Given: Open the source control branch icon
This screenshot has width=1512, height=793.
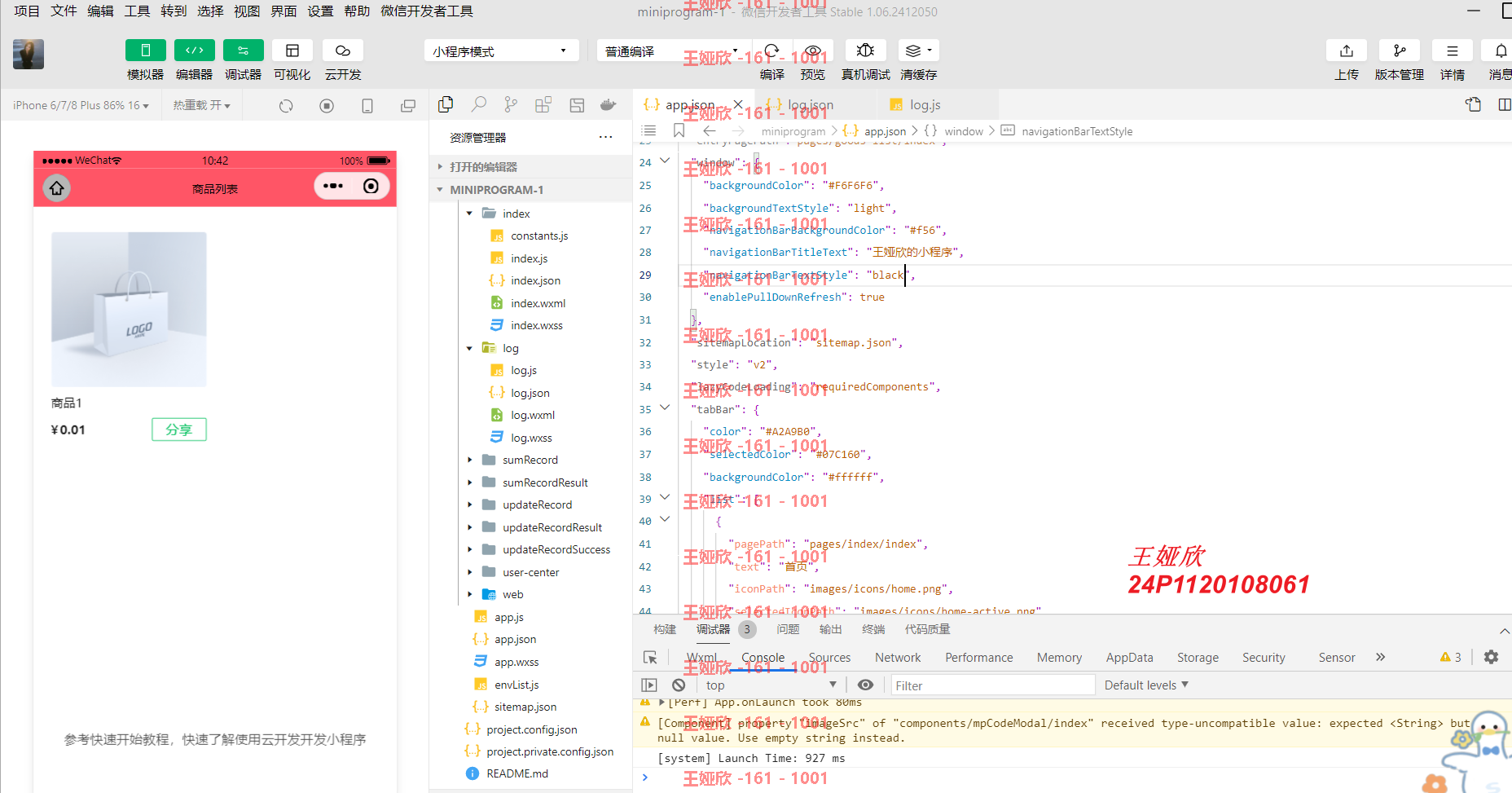Looking at the screenshot, I should pos(511,104).
